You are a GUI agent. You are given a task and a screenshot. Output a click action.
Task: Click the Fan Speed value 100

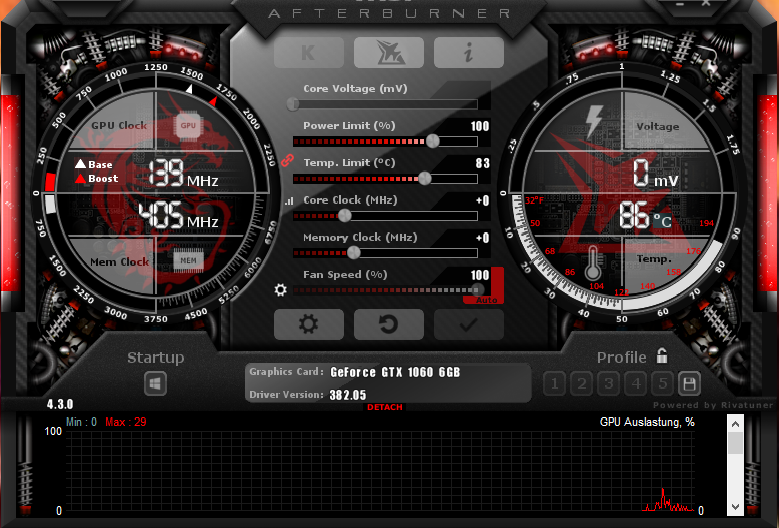[x=480, y=275]
